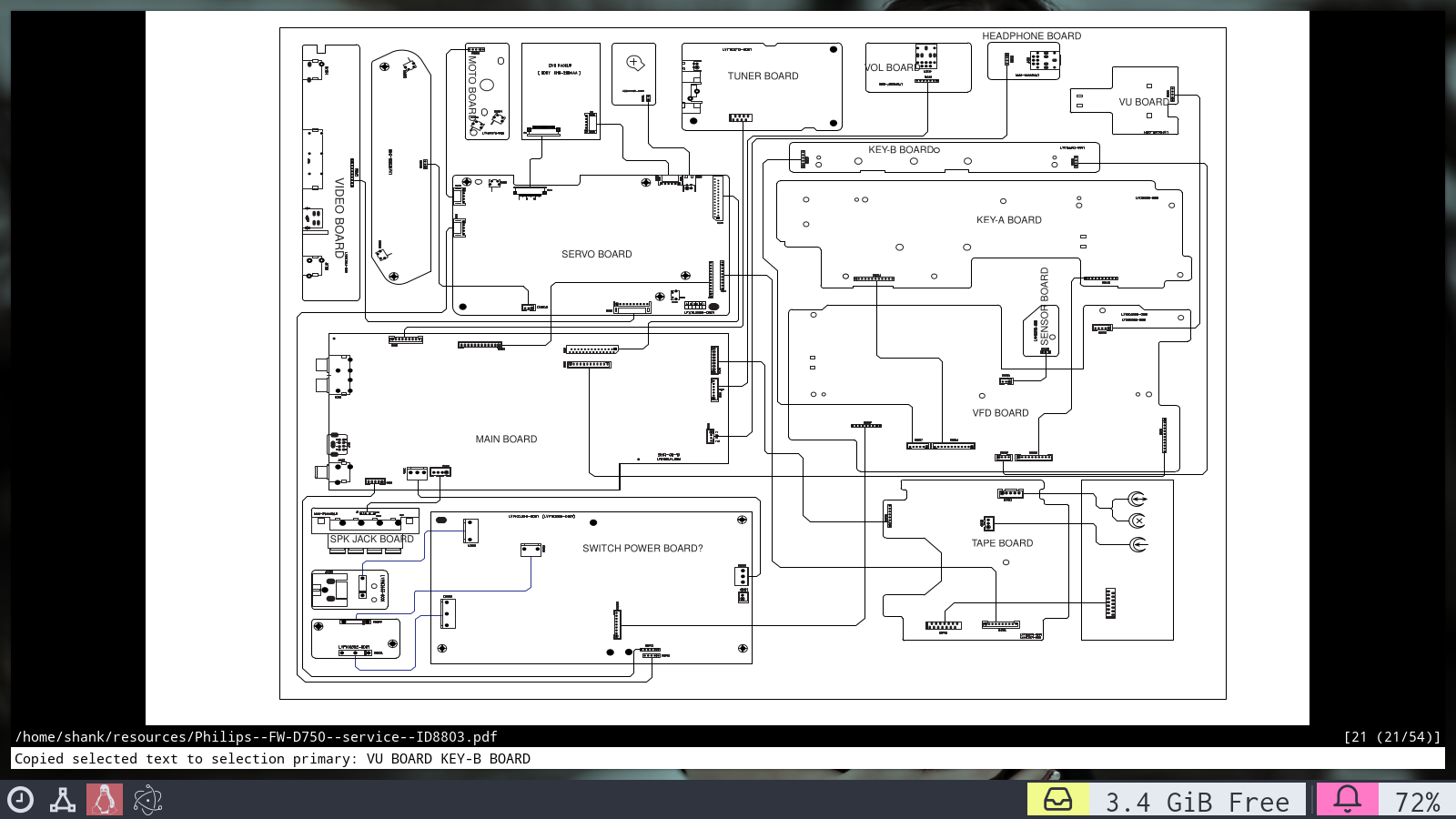Image resolution: width=1456 pixels, height=819 pixels.
Task: Click the page indicator [21 (21/54)]
Action: [1392, 737]
